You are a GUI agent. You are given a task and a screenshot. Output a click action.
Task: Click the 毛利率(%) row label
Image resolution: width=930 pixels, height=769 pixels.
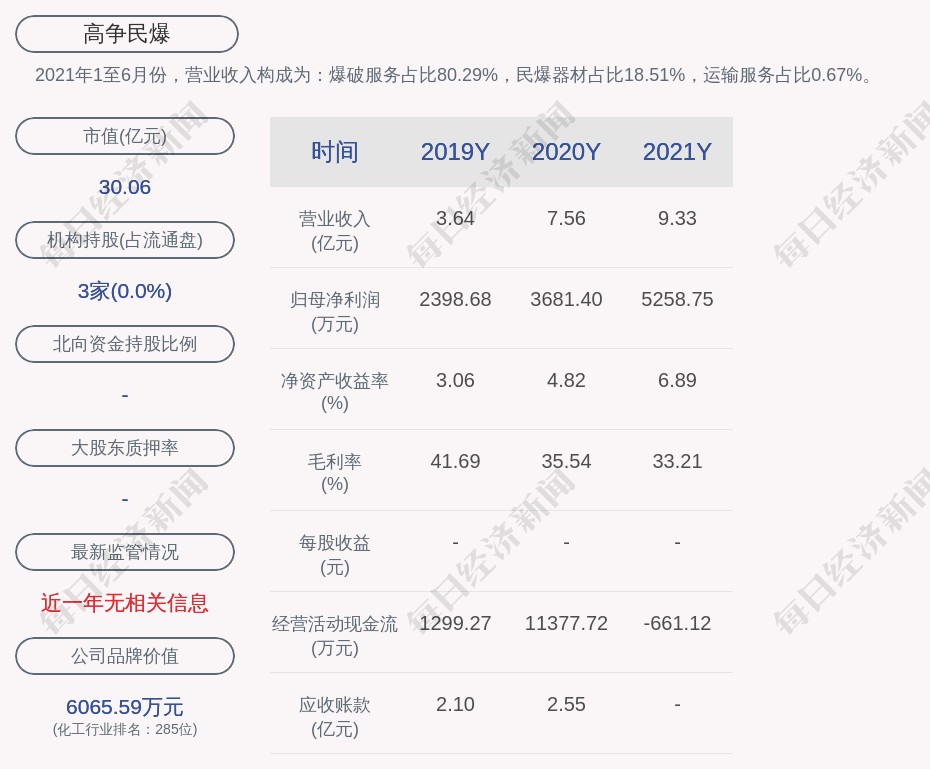tap(335, 473)
